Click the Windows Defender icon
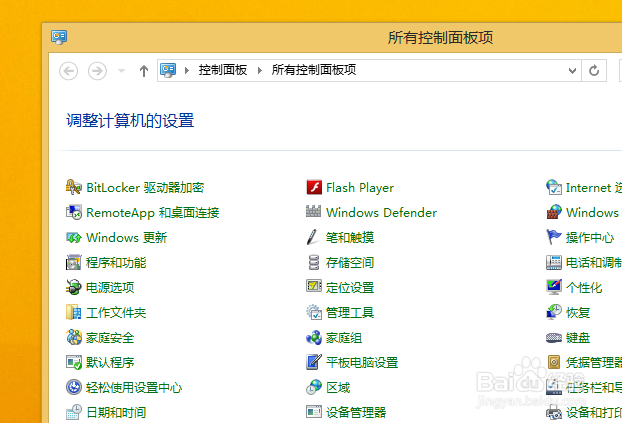The image size is (622, 423). coord(313,212)
